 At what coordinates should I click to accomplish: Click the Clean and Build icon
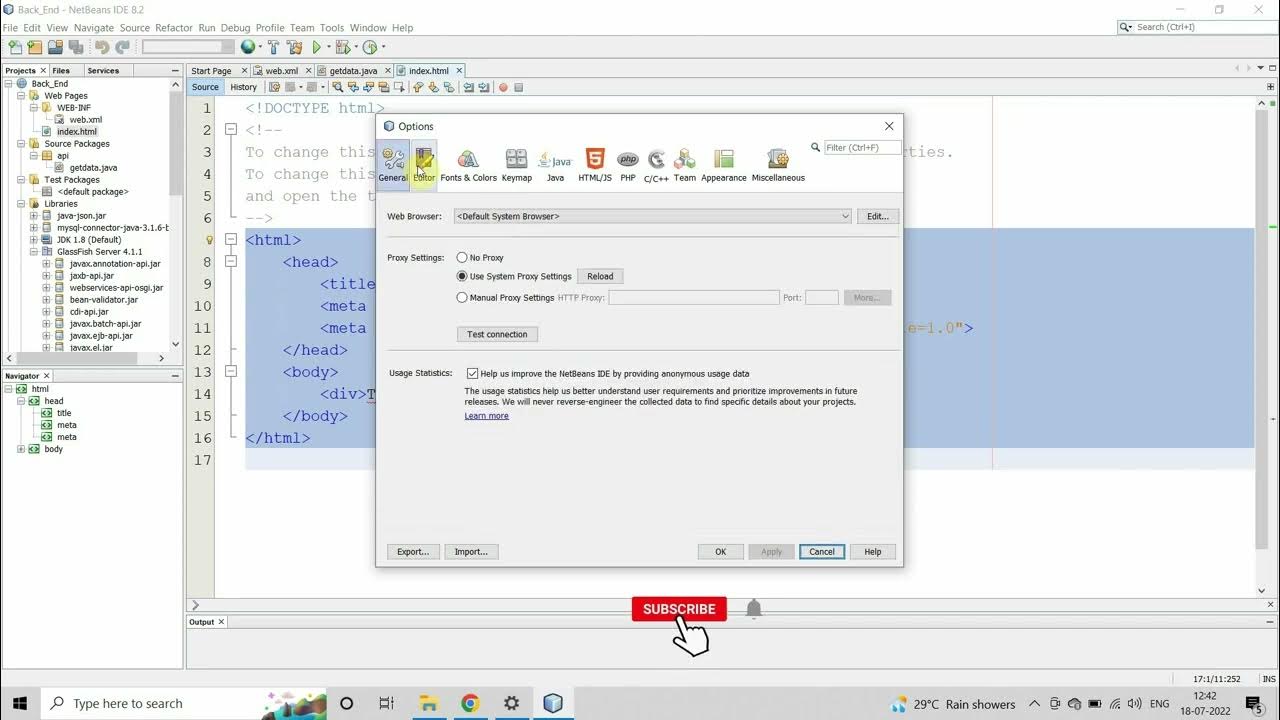[x=295, y=47]
